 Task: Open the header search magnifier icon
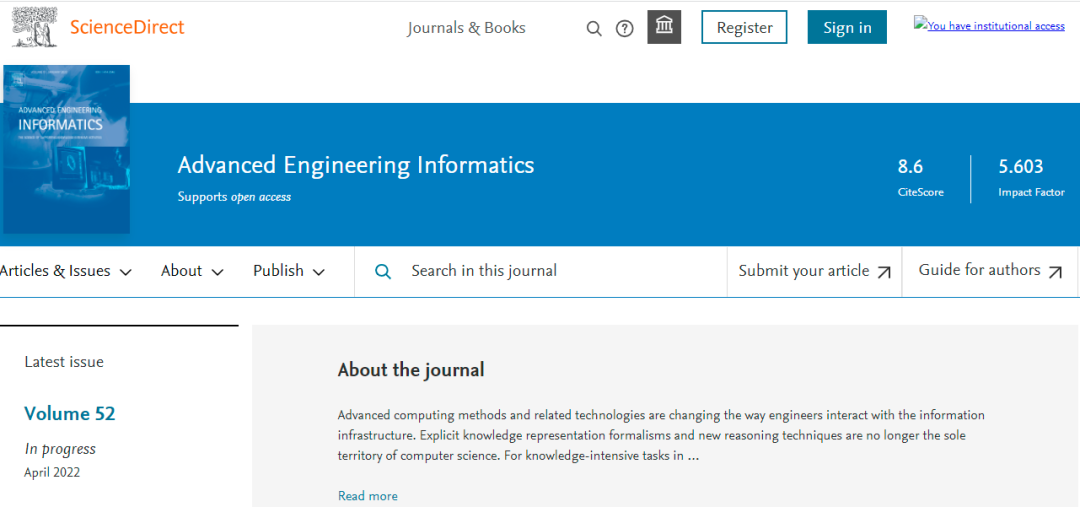pos(594,29)
